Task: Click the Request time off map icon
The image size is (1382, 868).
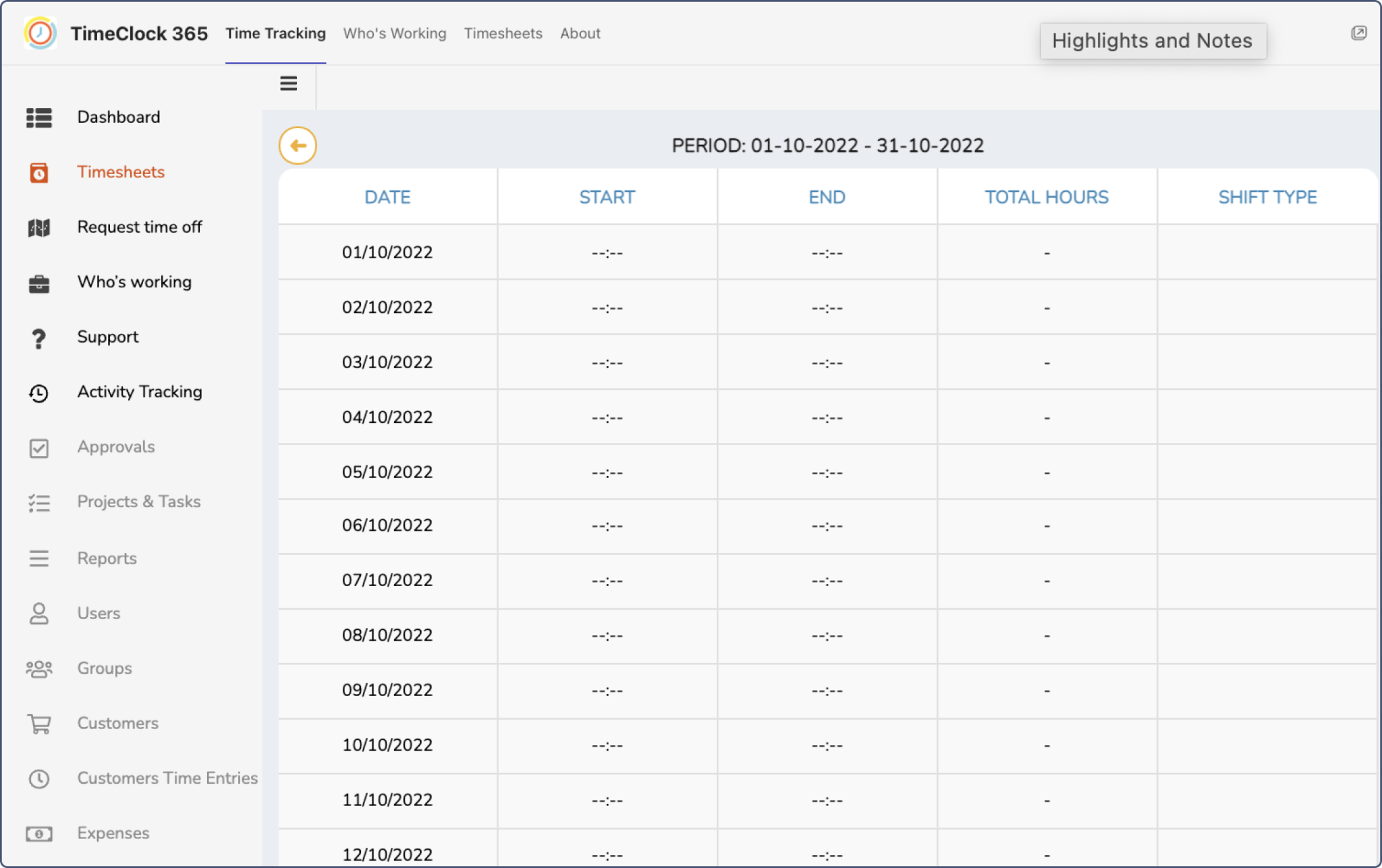Action: (39, 228)
